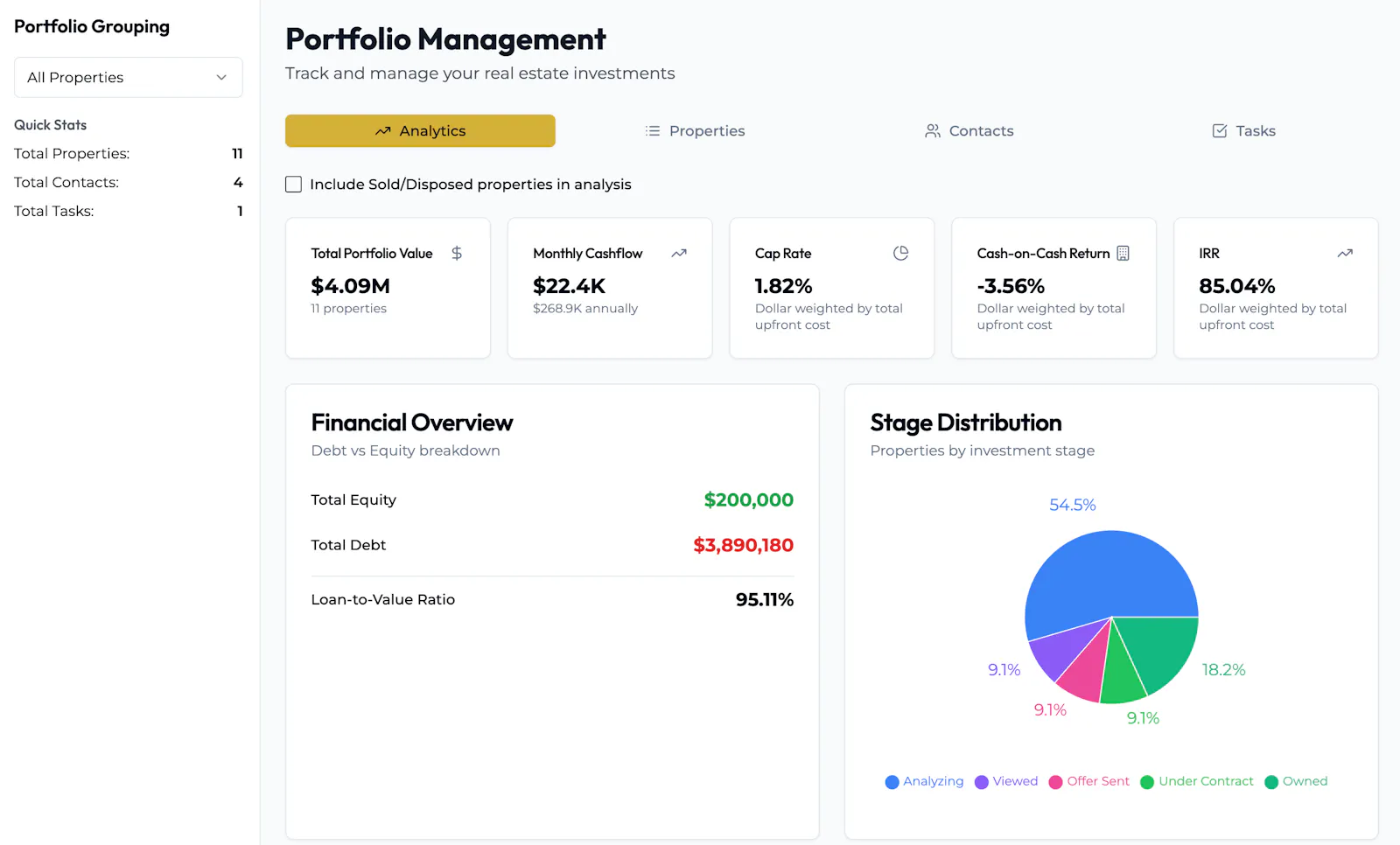
Task: Click the Portfolio Grouping sidebar heading
Action: coord(92,27)
